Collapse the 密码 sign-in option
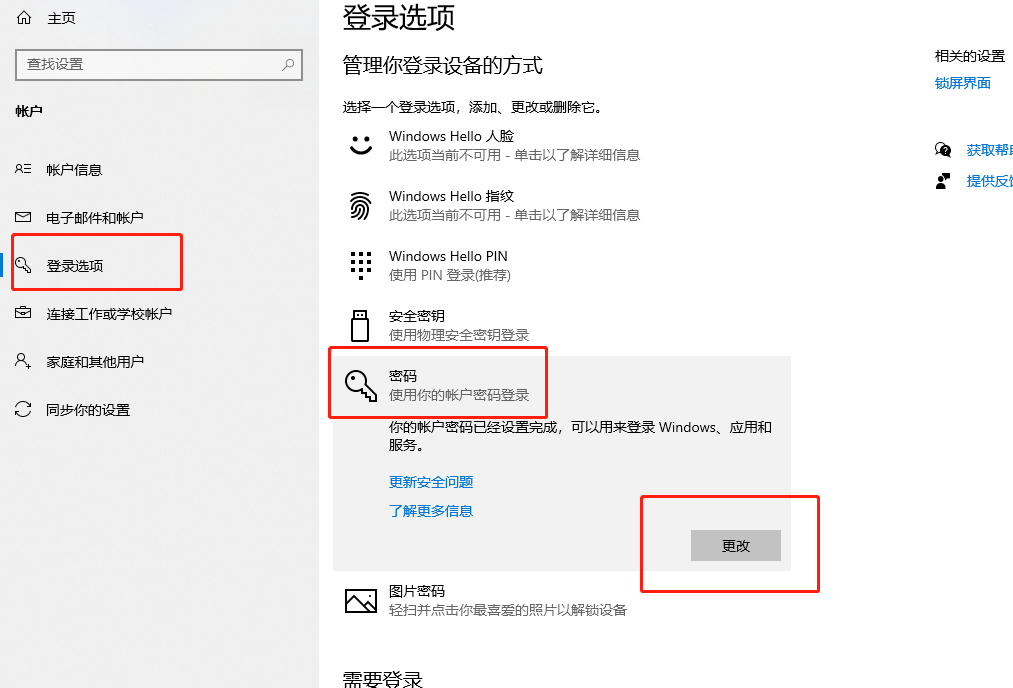 pos(562,386)
